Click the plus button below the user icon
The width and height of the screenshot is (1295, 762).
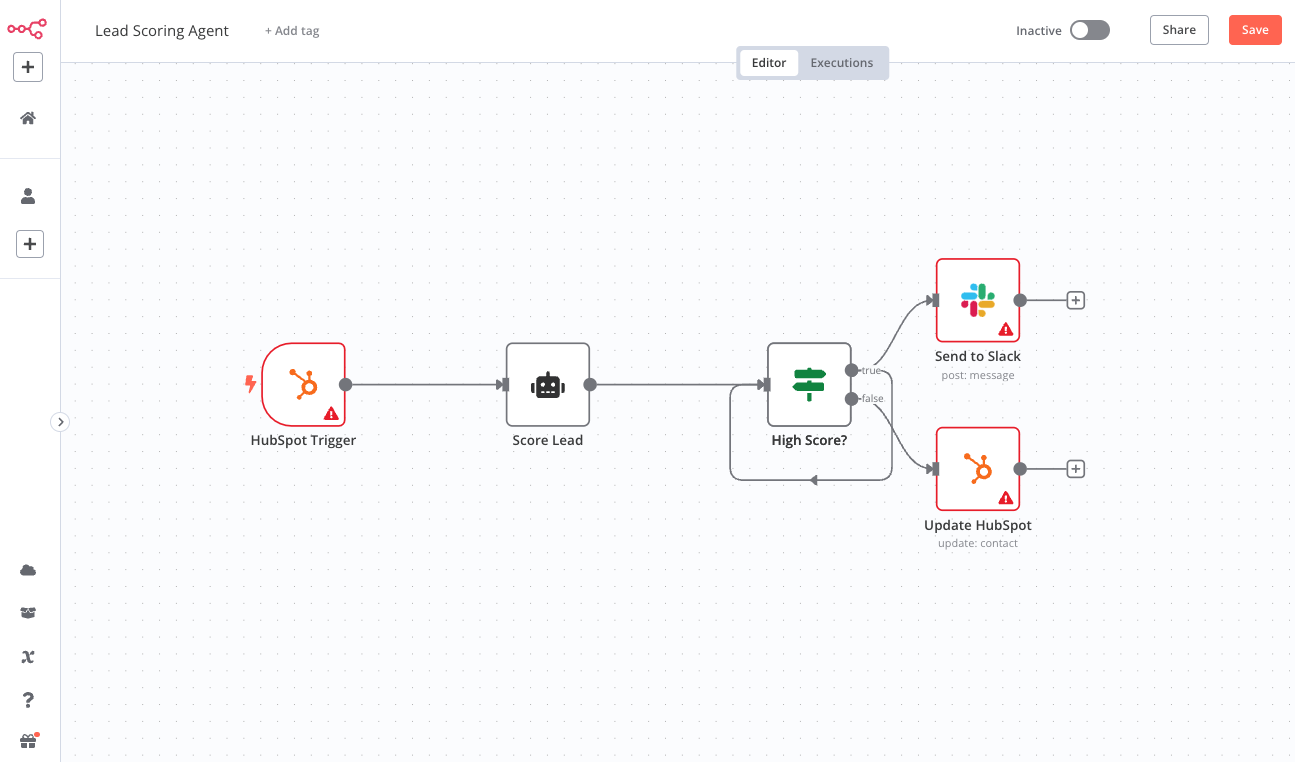[x=30, y=243]
